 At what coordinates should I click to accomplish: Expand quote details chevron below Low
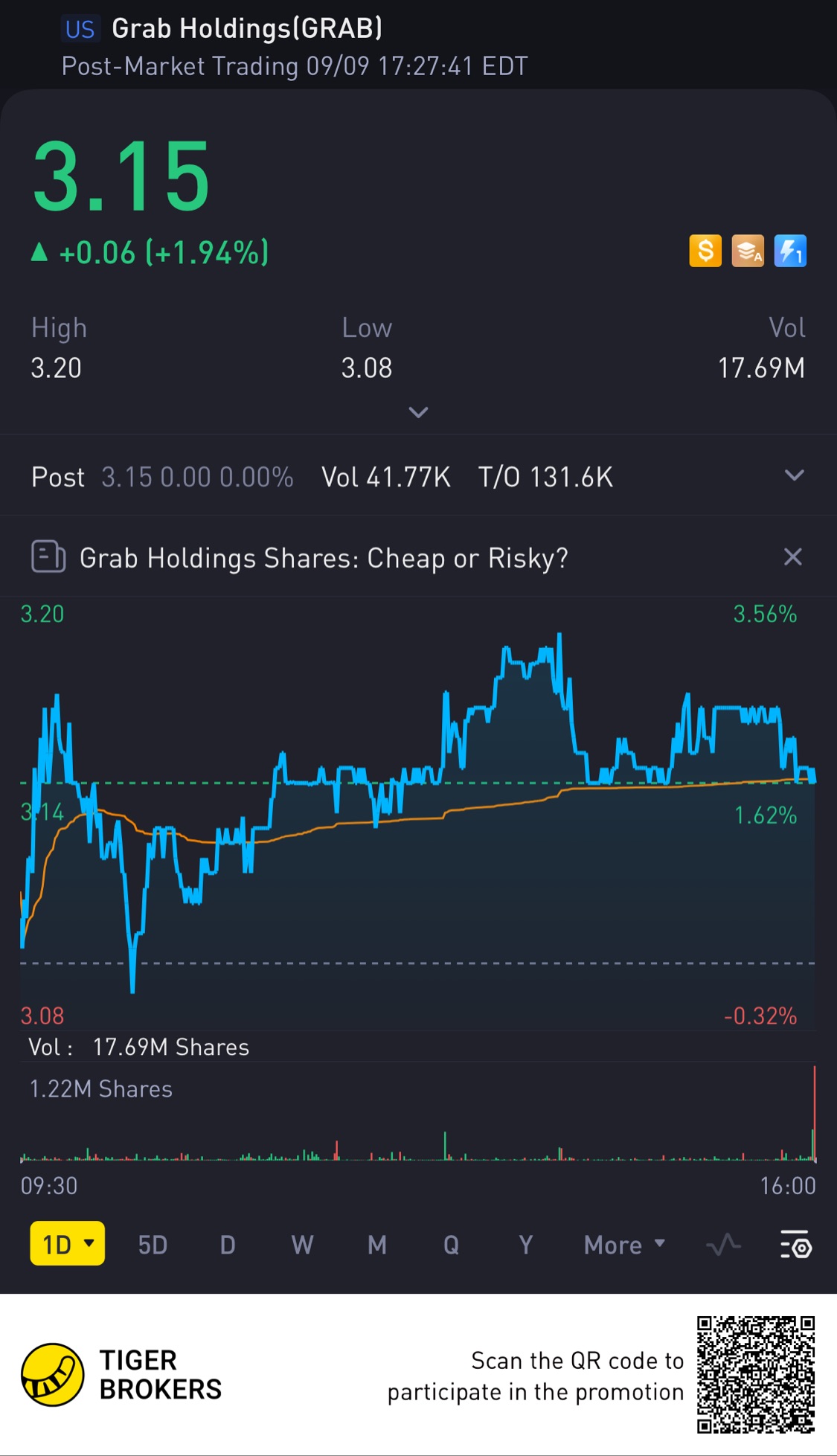(x=418, y=412)
